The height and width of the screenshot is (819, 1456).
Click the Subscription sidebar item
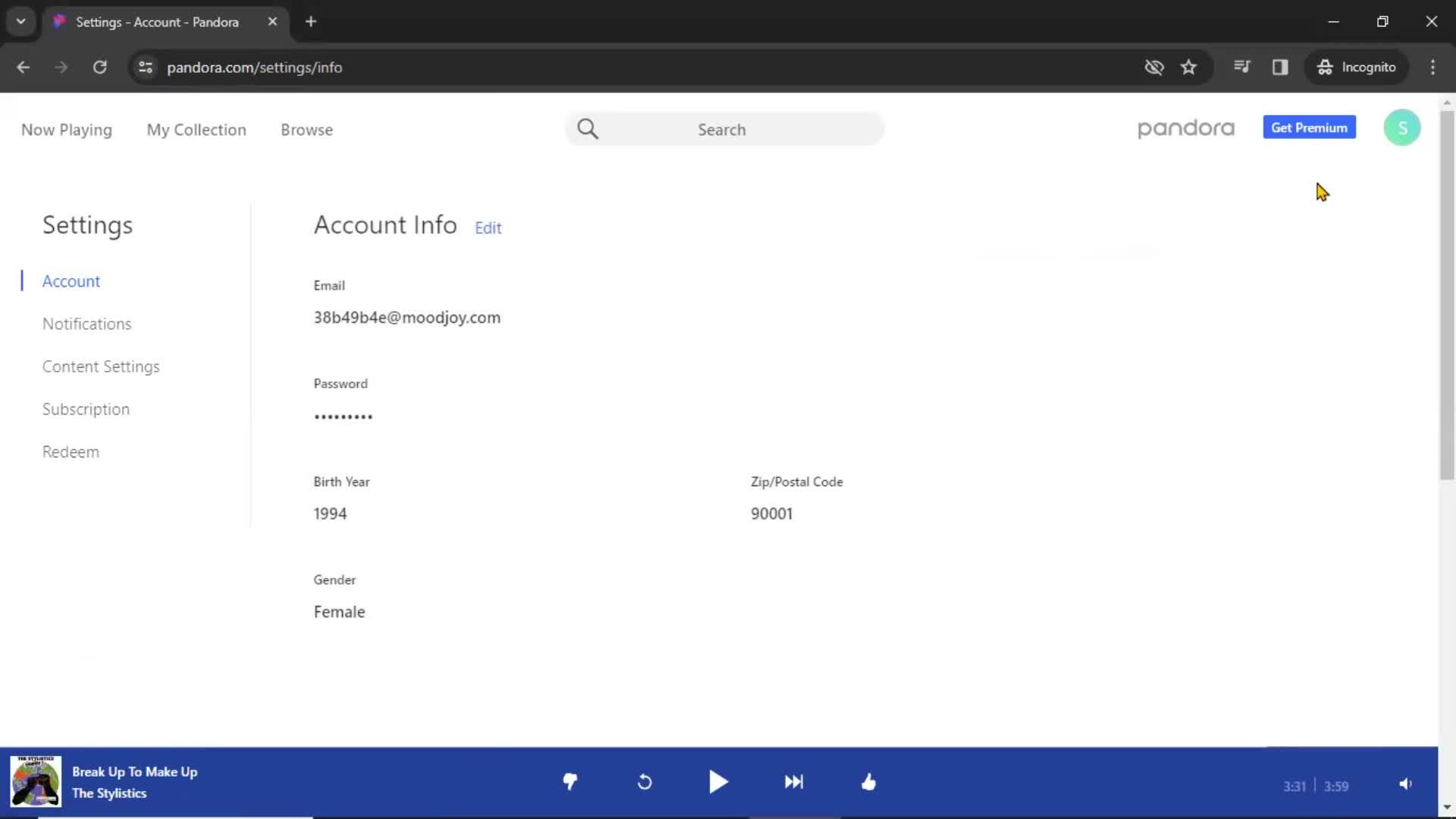(86, 409)
